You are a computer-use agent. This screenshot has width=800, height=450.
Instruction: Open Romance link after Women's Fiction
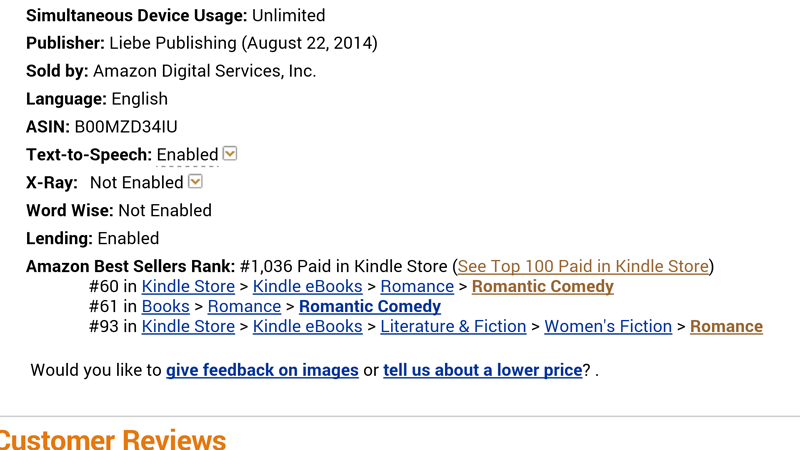[727, 326]
